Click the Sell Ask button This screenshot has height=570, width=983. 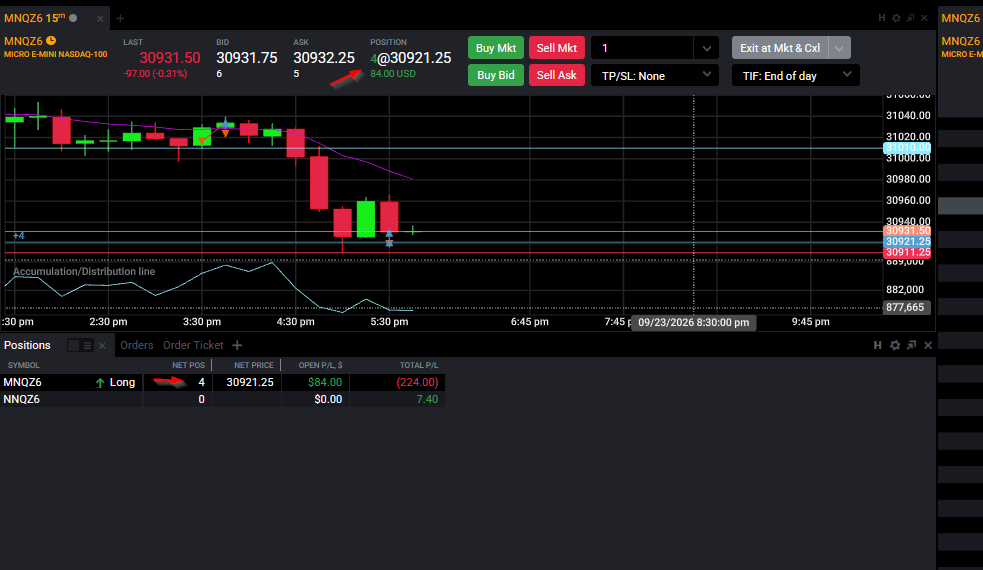557,75
